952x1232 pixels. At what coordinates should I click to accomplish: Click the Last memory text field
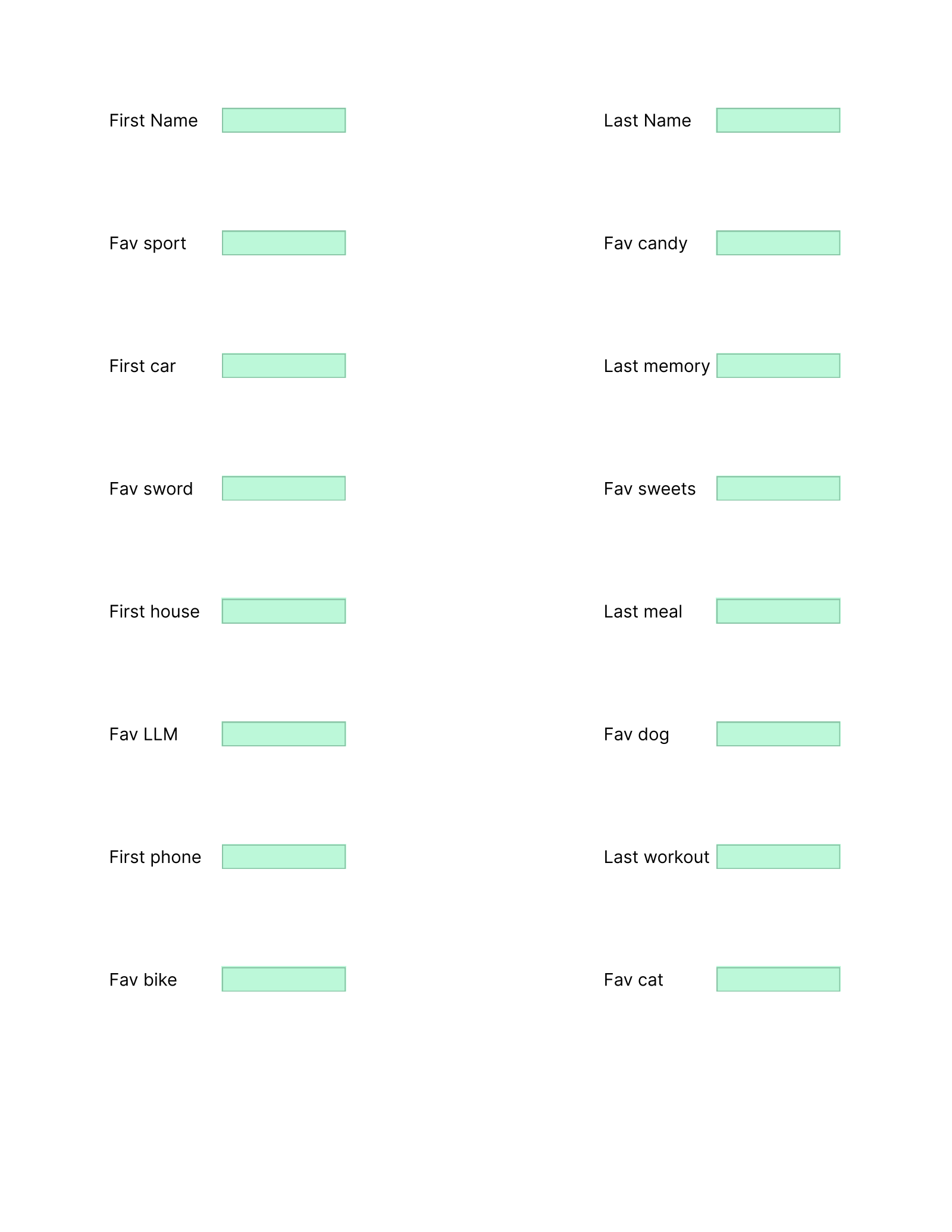tap(778, 365)
